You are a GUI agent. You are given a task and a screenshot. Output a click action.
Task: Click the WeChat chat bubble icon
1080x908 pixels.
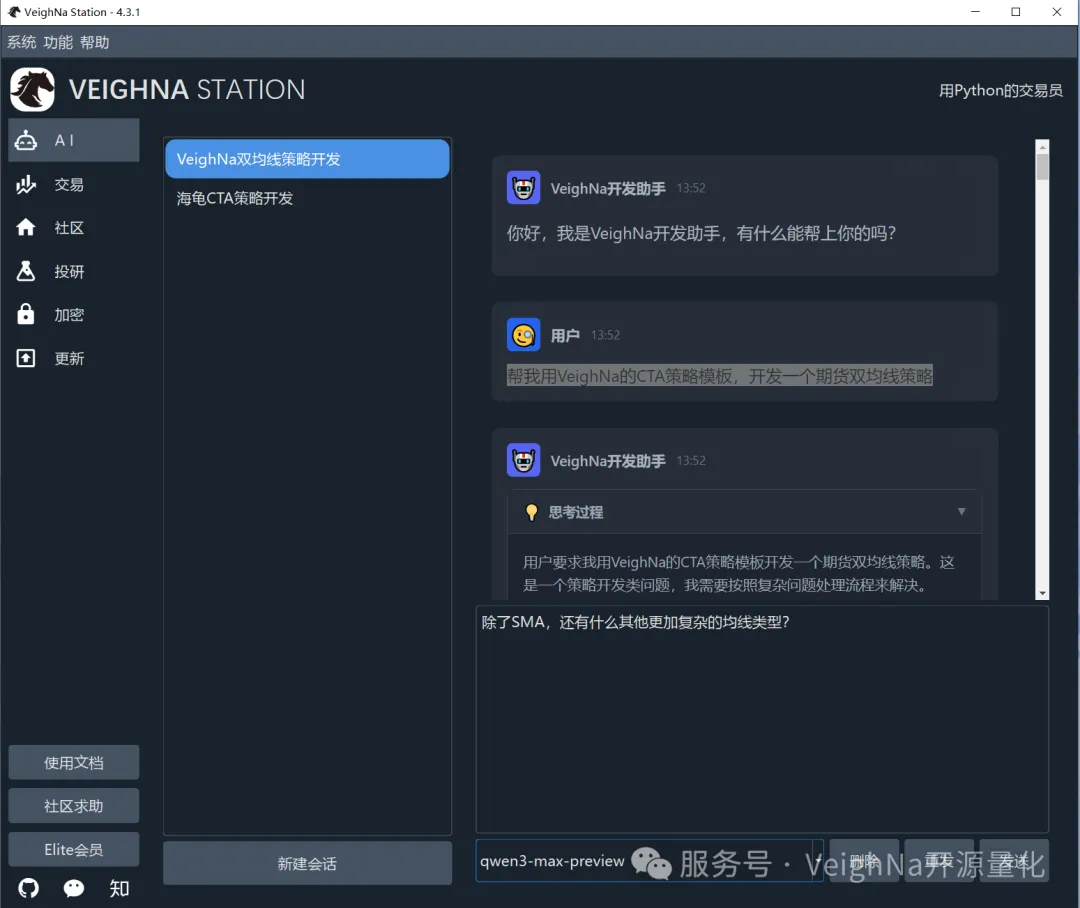point(74,888)
